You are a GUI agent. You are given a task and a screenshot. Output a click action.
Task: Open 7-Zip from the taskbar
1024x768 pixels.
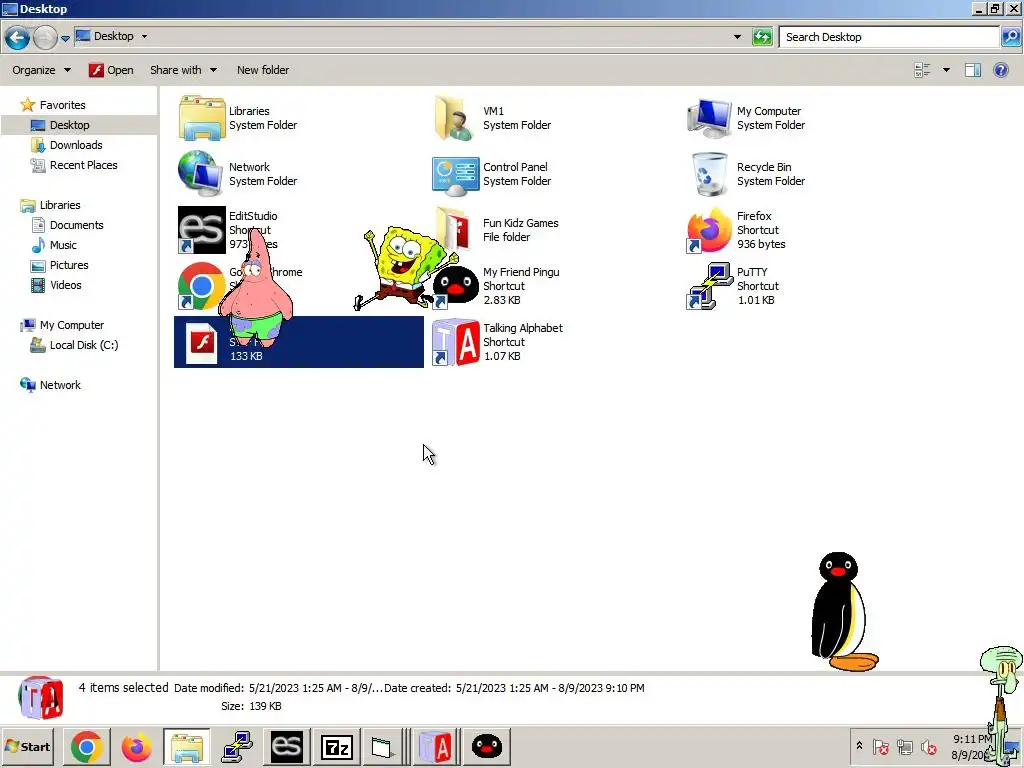(x=336, y=747)
